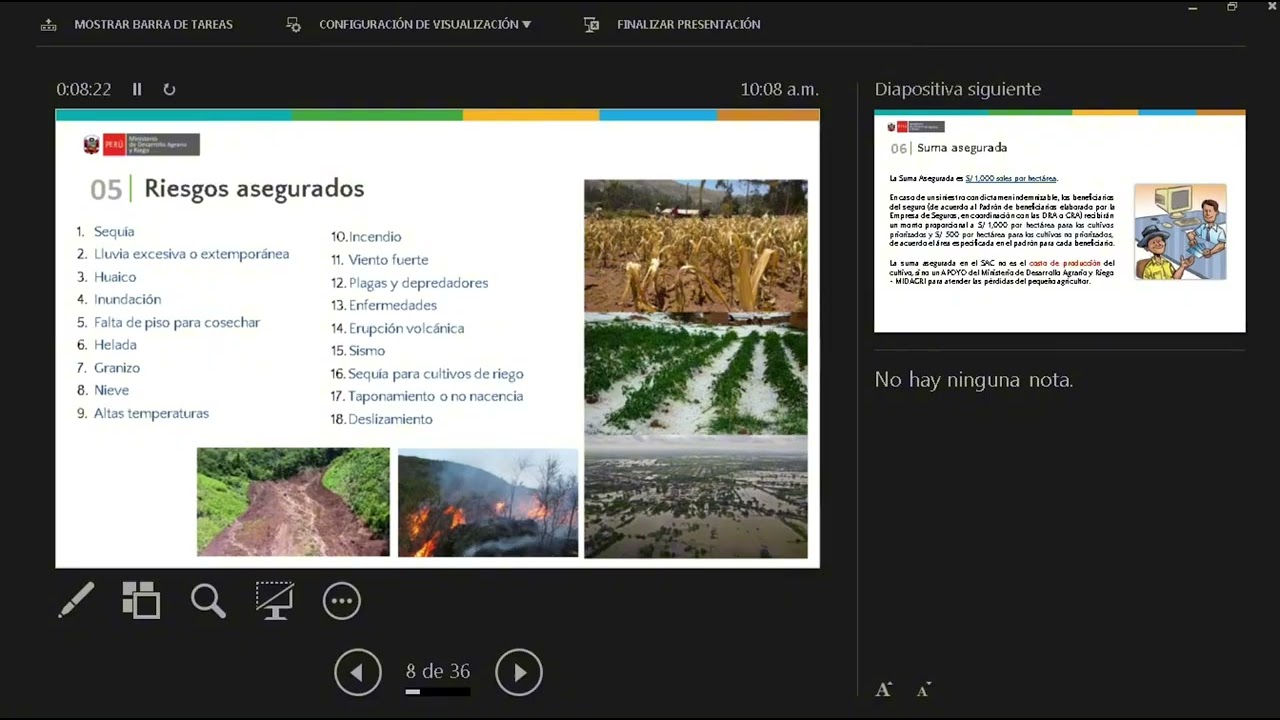Increase the notes text size

coord(884,689)
